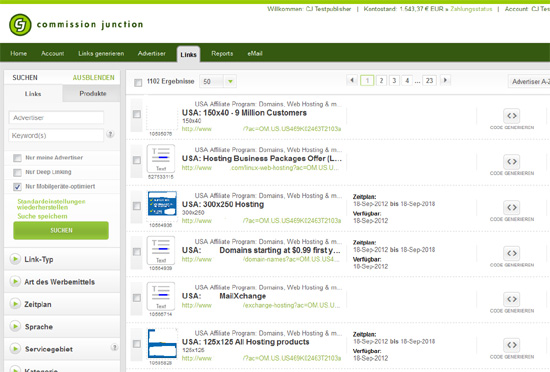Go to results page 4
This screenshot has width=550, height=372.
pyautogui.click(x=407, y=81)
